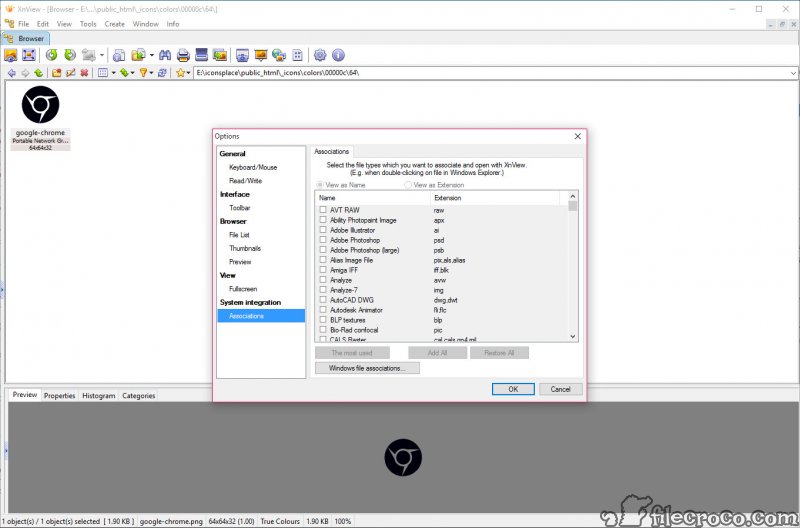
Task: Select the View as Extension radio button
Action: pos(408,185)
